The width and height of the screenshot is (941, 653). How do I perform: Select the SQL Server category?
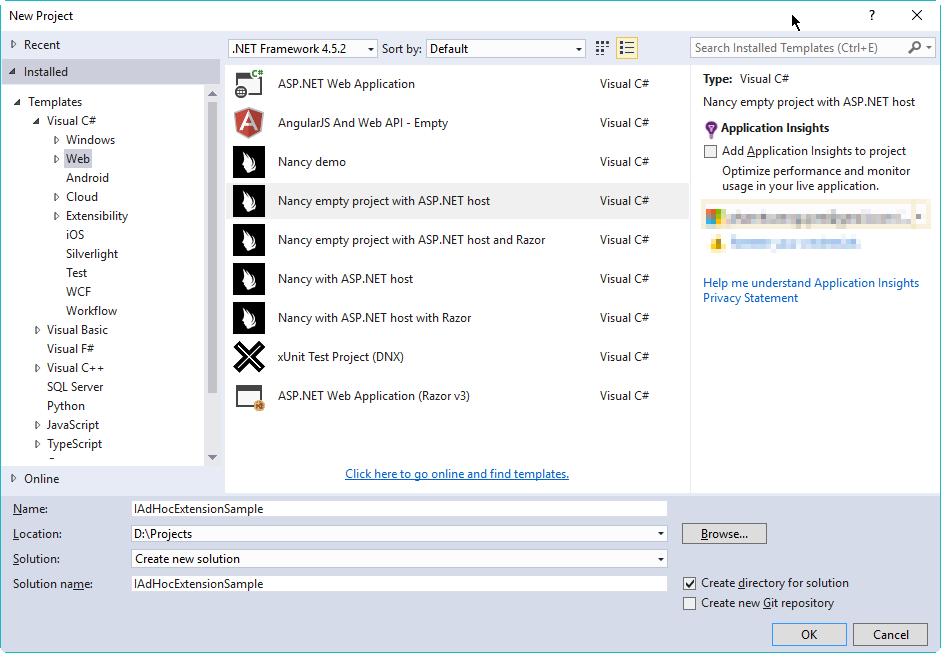click(x=75, y=387)
